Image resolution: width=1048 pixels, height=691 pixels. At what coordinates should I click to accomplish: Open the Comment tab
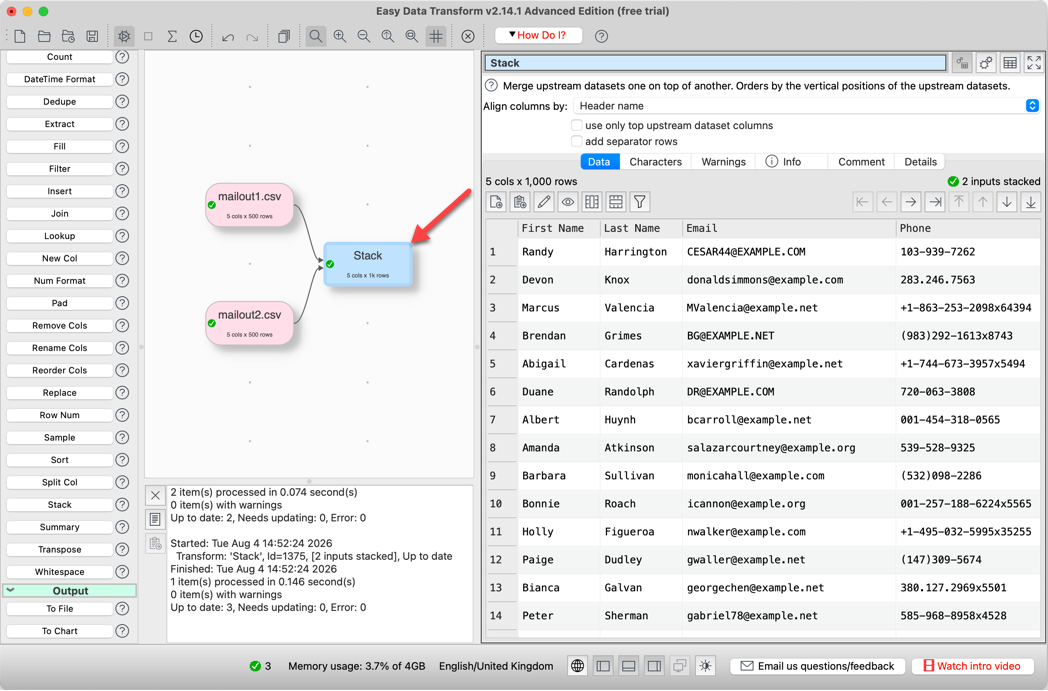(x=861, y=162)
